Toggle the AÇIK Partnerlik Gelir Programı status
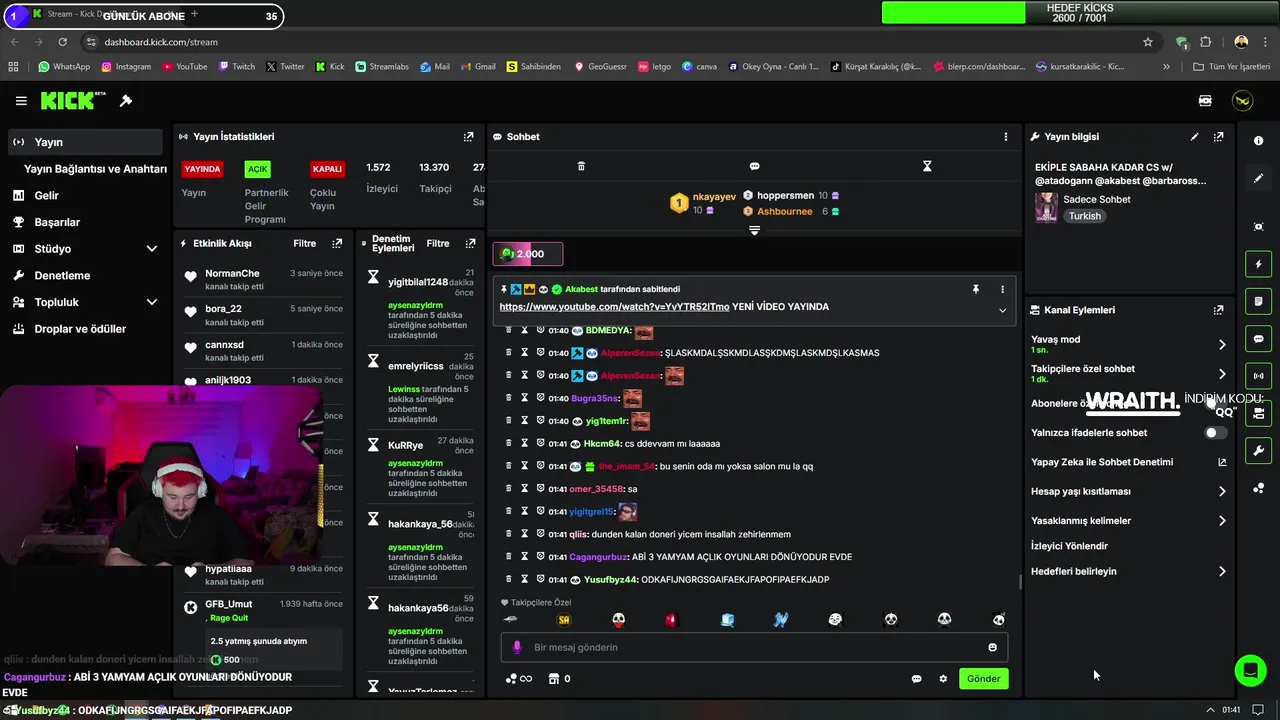1280x720 pixels. pos(258,169)
